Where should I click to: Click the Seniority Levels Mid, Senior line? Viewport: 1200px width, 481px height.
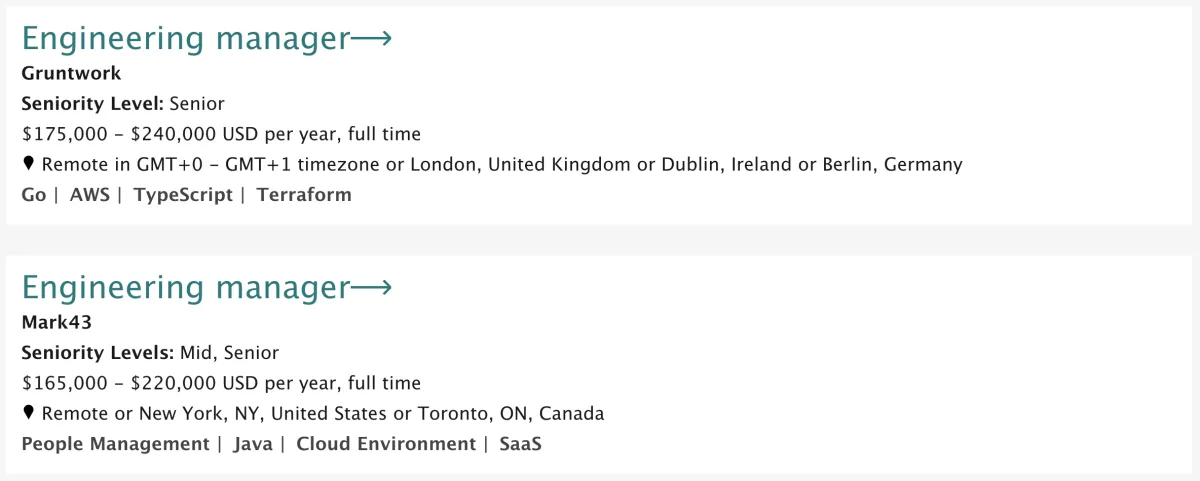coord(150,352)
